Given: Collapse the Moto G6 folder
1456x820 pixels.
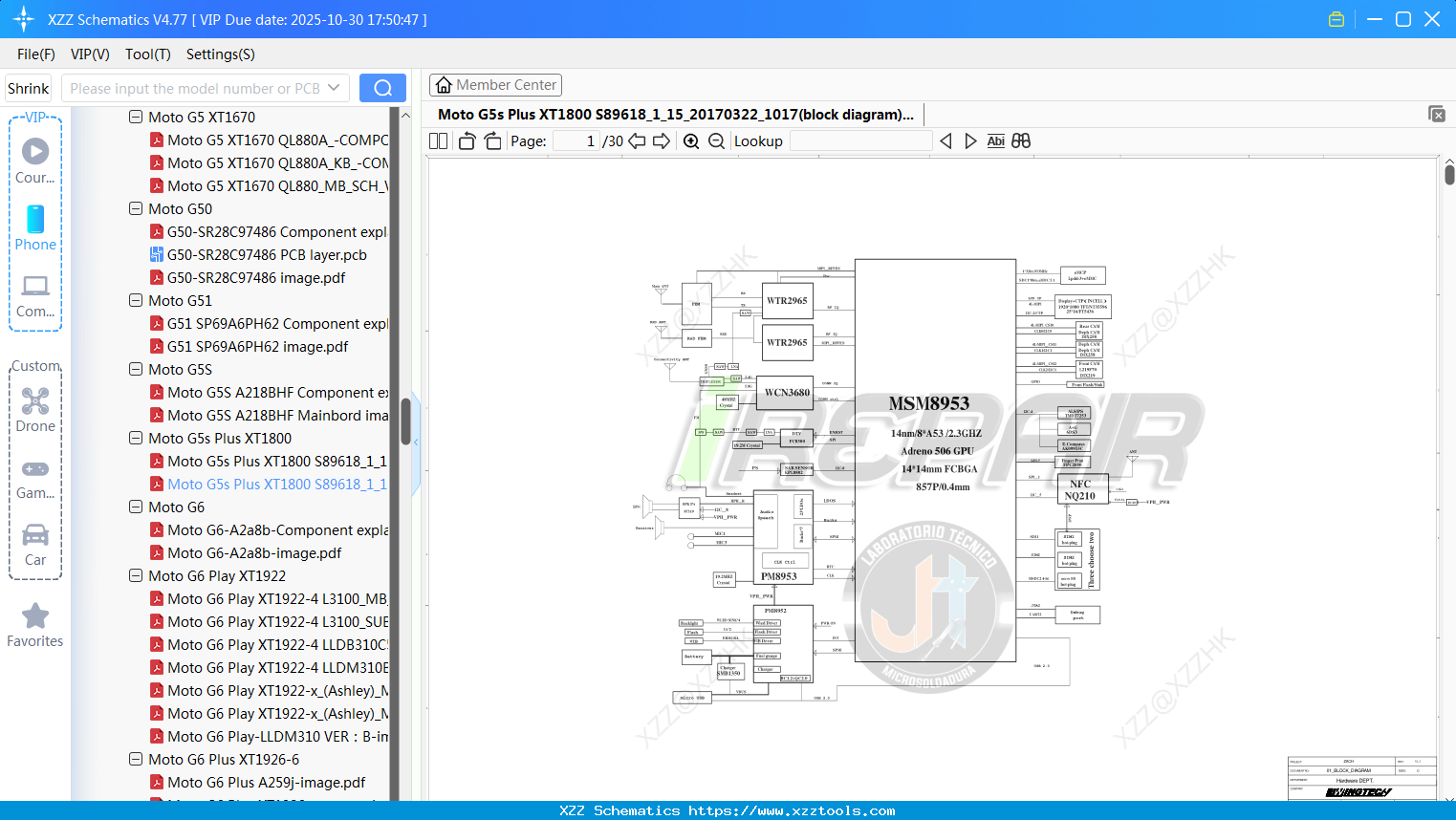Looking at the screenshot, I should pos(136,507).
